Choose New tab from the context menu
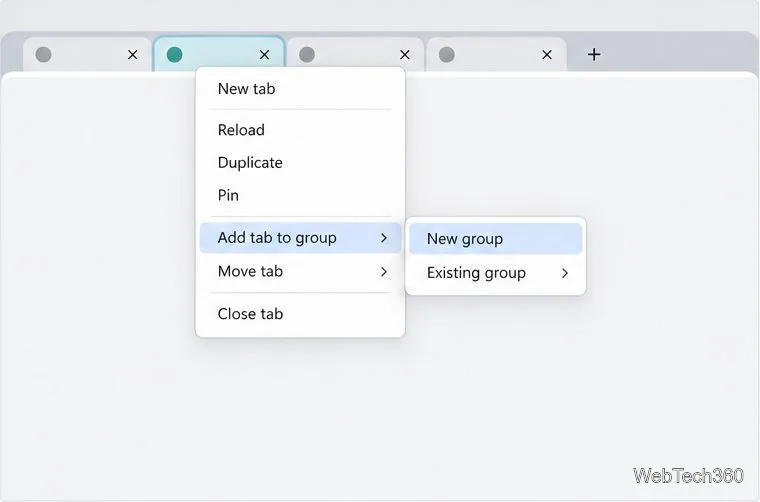 [x=300, y=89]
